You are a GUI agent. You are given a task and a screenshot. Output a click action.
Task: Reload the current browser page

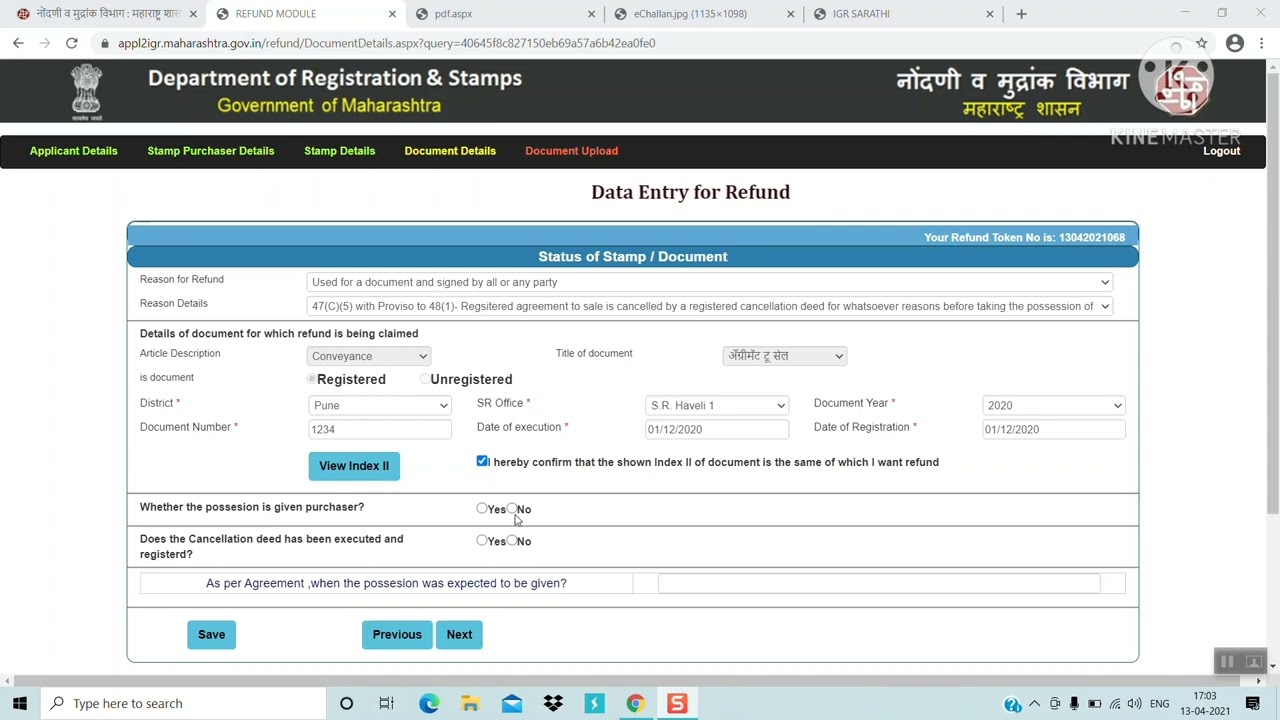[72, 43]
